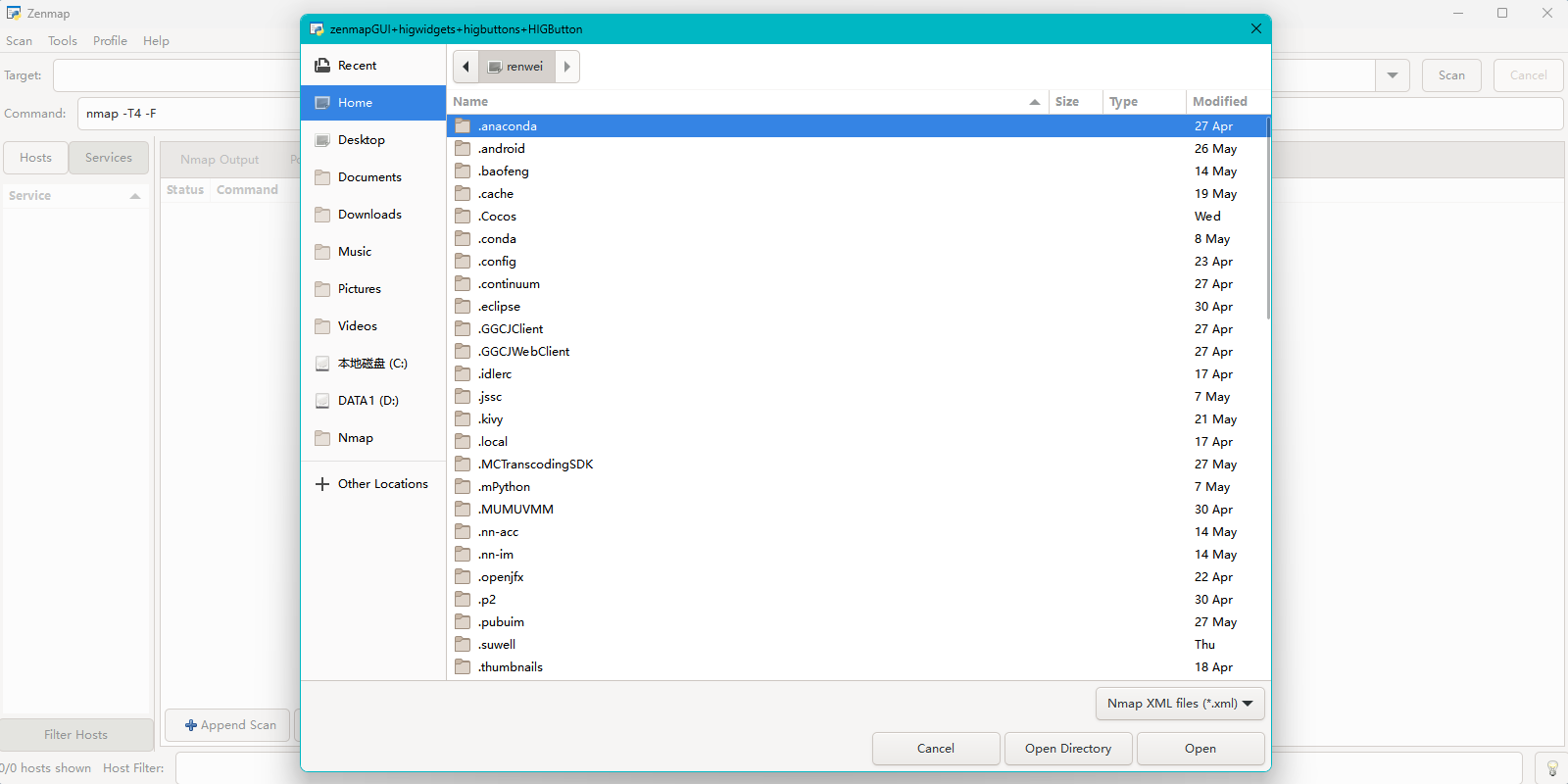Image resolution: width=1568 pixels, height=784 pixels.
Task: Choose the 本地磁盘 (C:) drive icon
Action: [321, 364]
